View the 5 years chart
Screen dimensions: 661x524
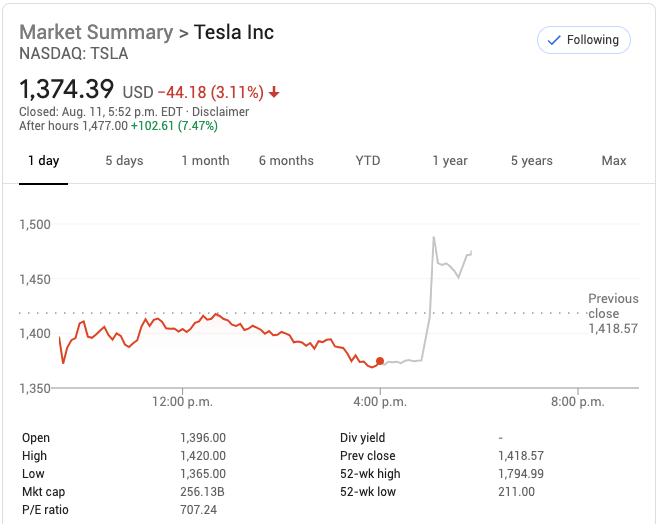point(531,161)
